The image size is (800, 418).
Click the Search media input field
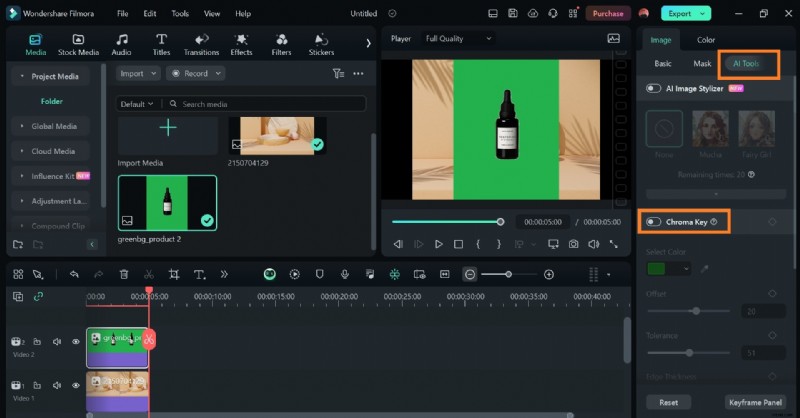(265, 104)
